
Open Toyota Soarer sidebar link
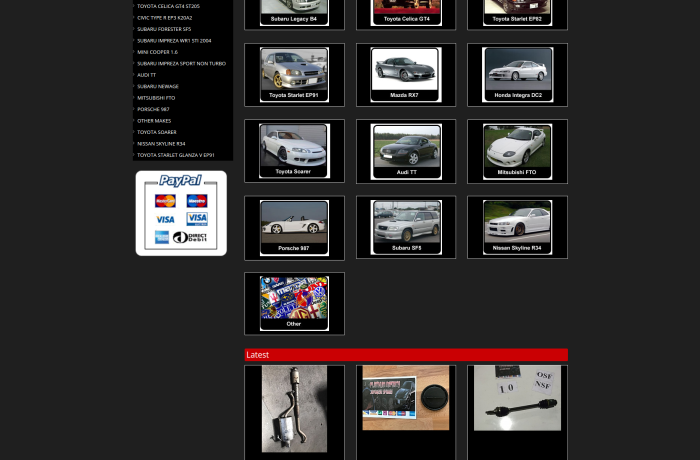tap(157, 132)
